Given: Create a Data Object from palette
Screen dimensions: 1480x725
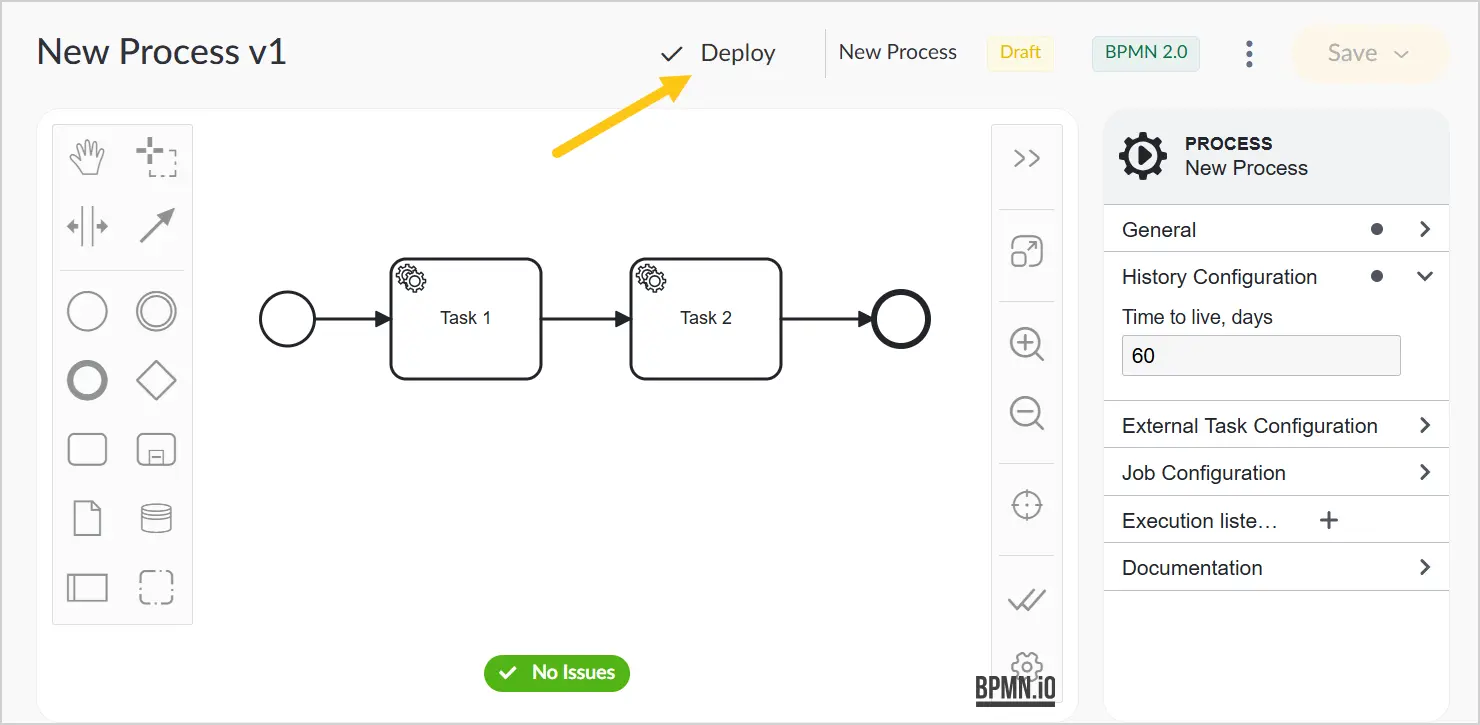Looking at the screenshot, I should pos(87,518).
